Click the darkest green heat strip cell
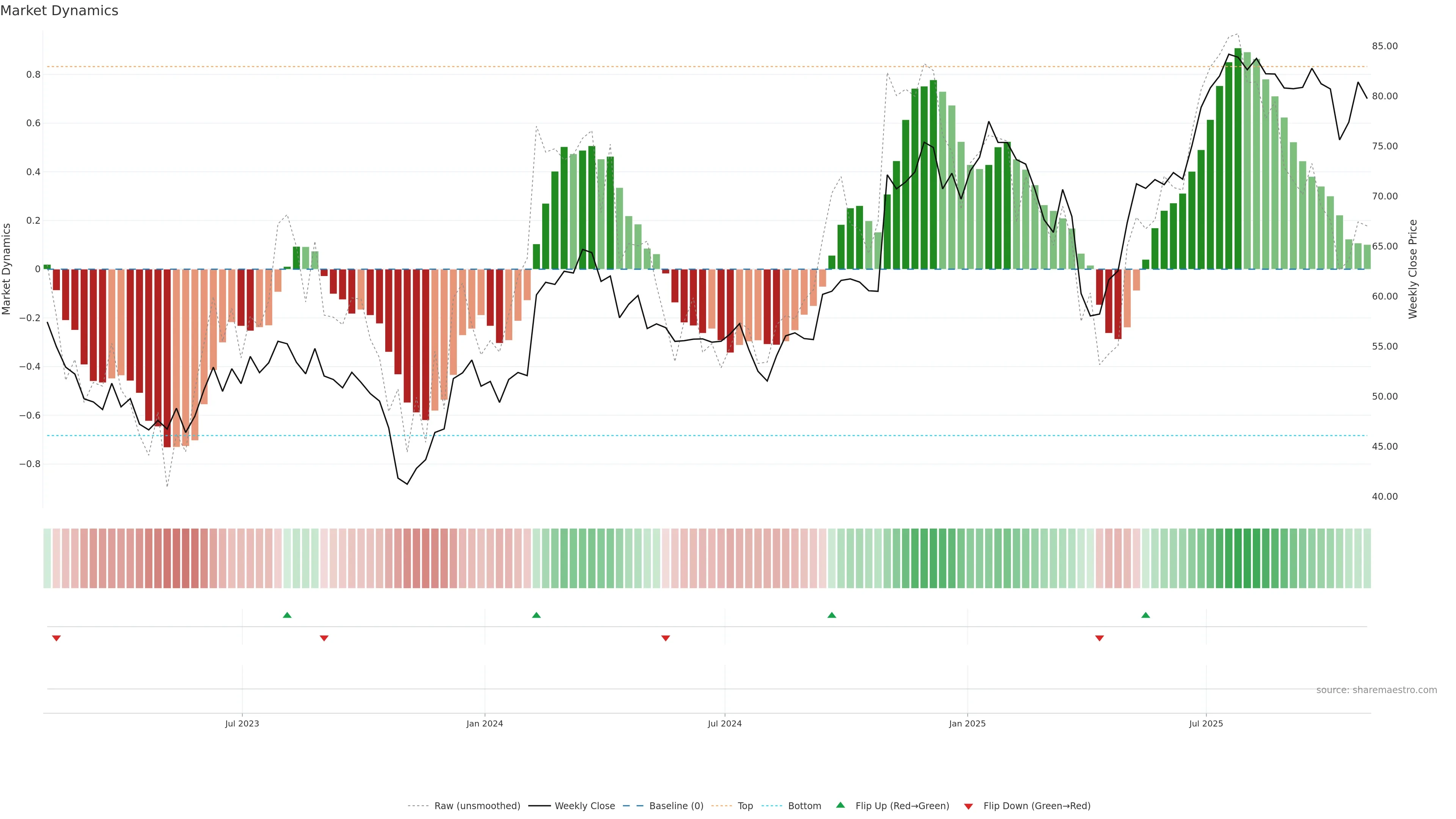The width and height of the screenshot is (1456, 819). pyautogui.click(x=1238, y=559)
